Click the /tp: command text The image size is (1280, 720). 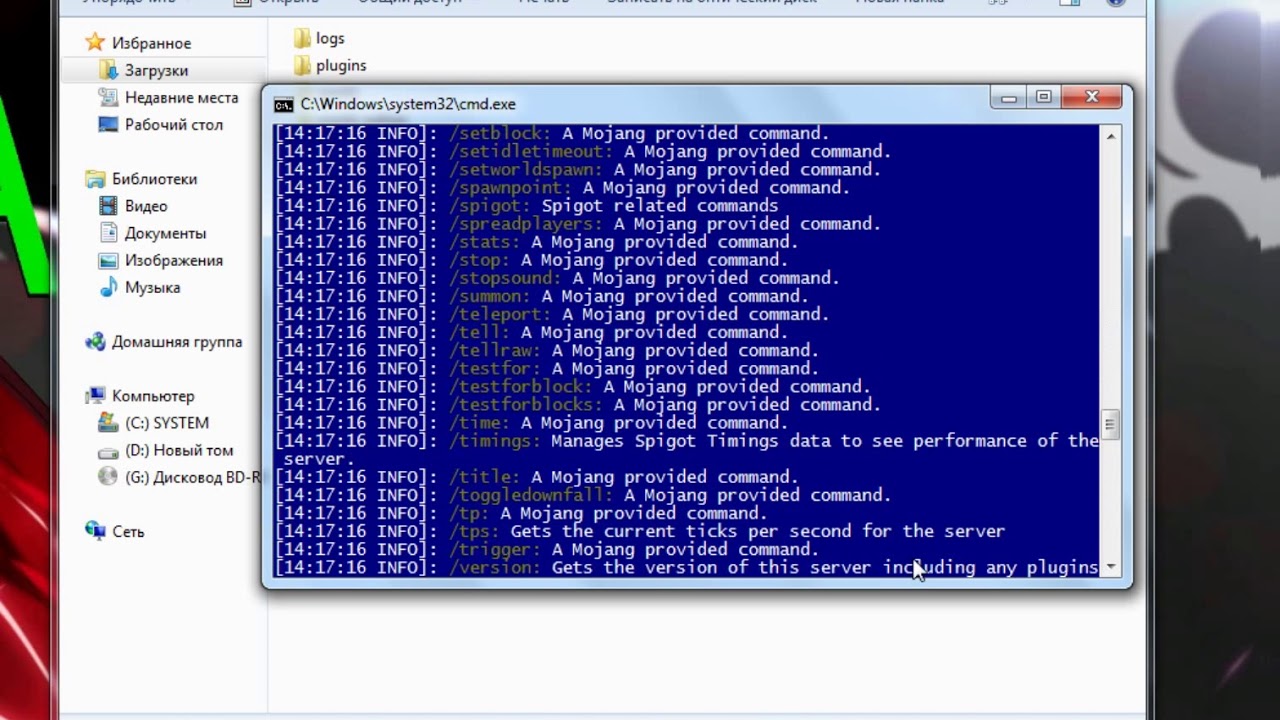(x=469, y=512)
